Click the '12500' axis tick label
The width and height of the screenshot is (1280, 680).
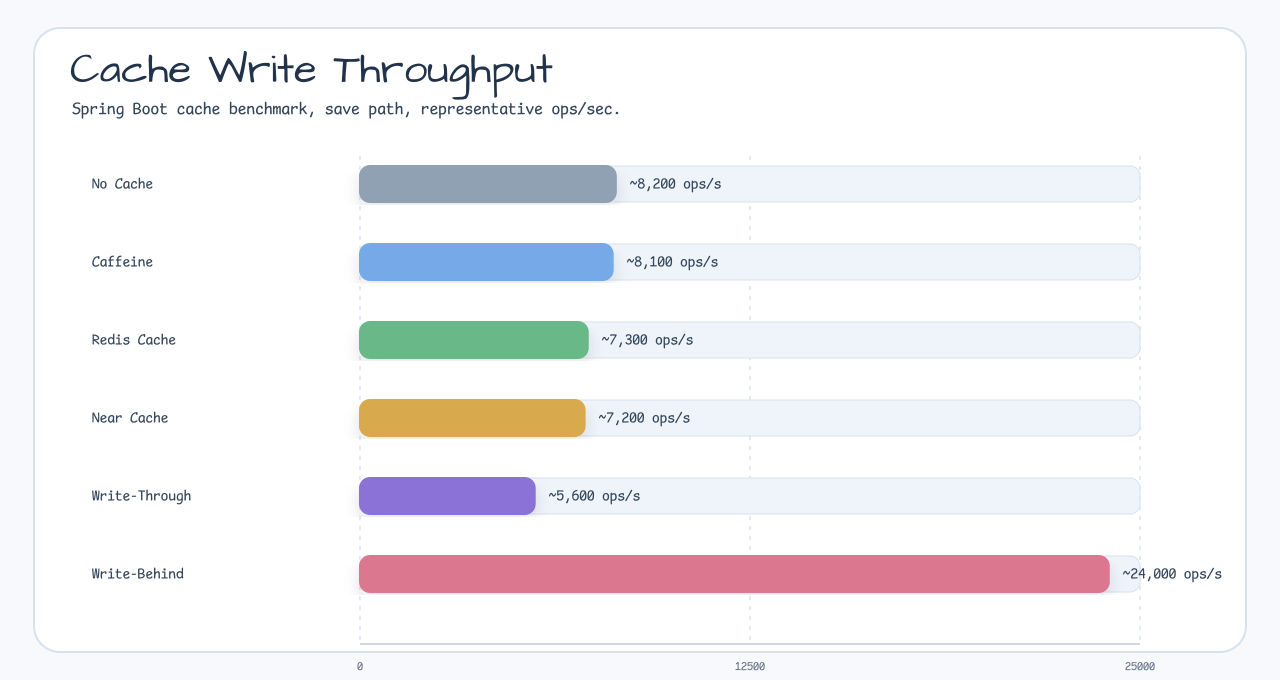[x=750, y=666]
